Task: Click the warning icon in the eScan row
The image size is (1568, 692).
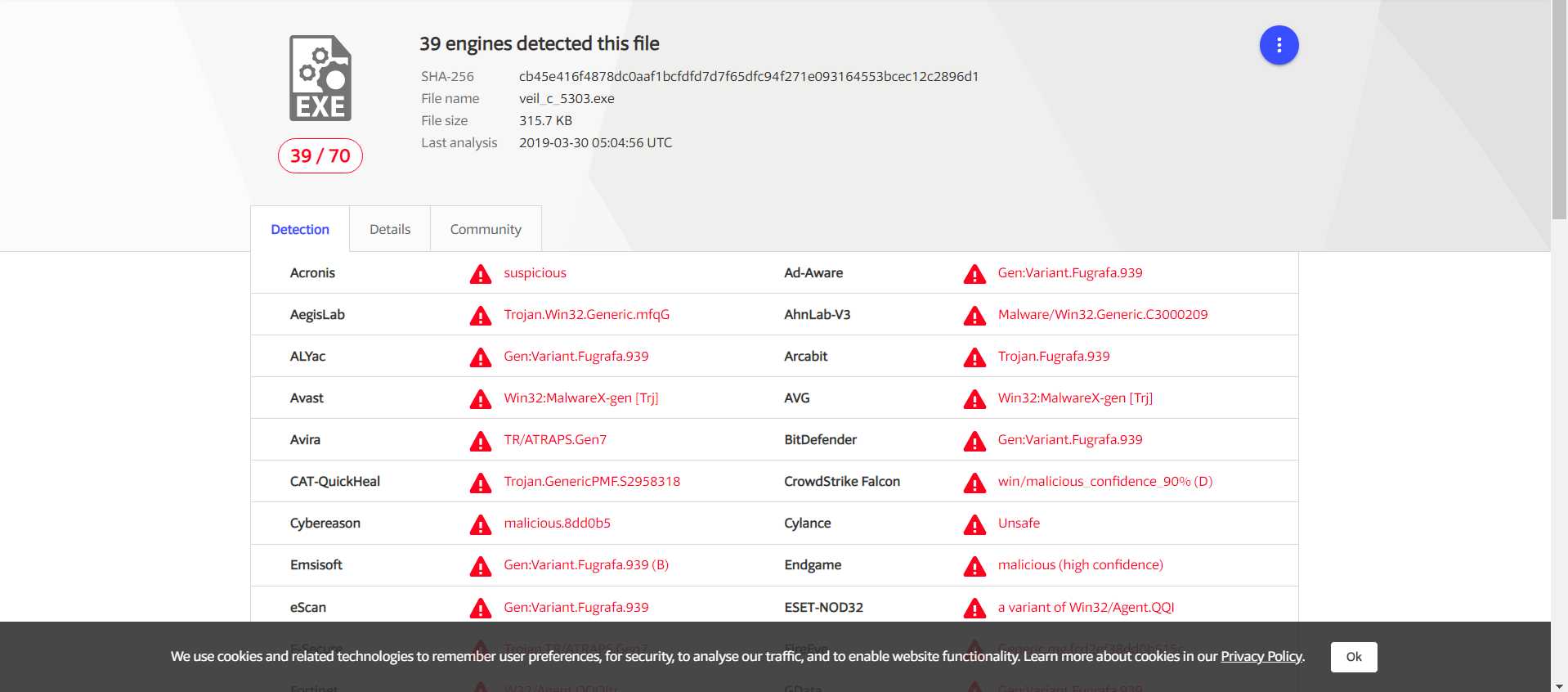Action: [x=481, y=608]
